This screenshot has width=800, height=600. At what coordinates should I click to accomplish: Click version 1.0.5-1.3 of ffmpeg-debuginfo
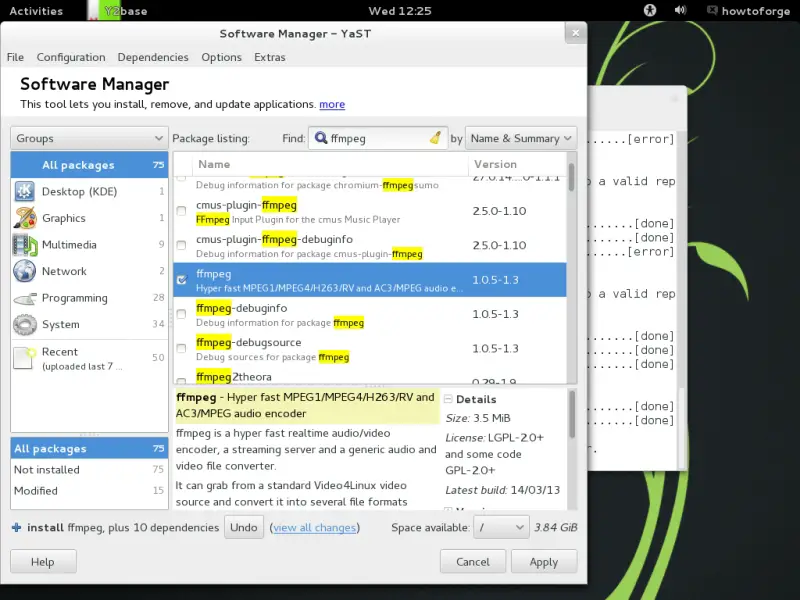coord(495,314)
